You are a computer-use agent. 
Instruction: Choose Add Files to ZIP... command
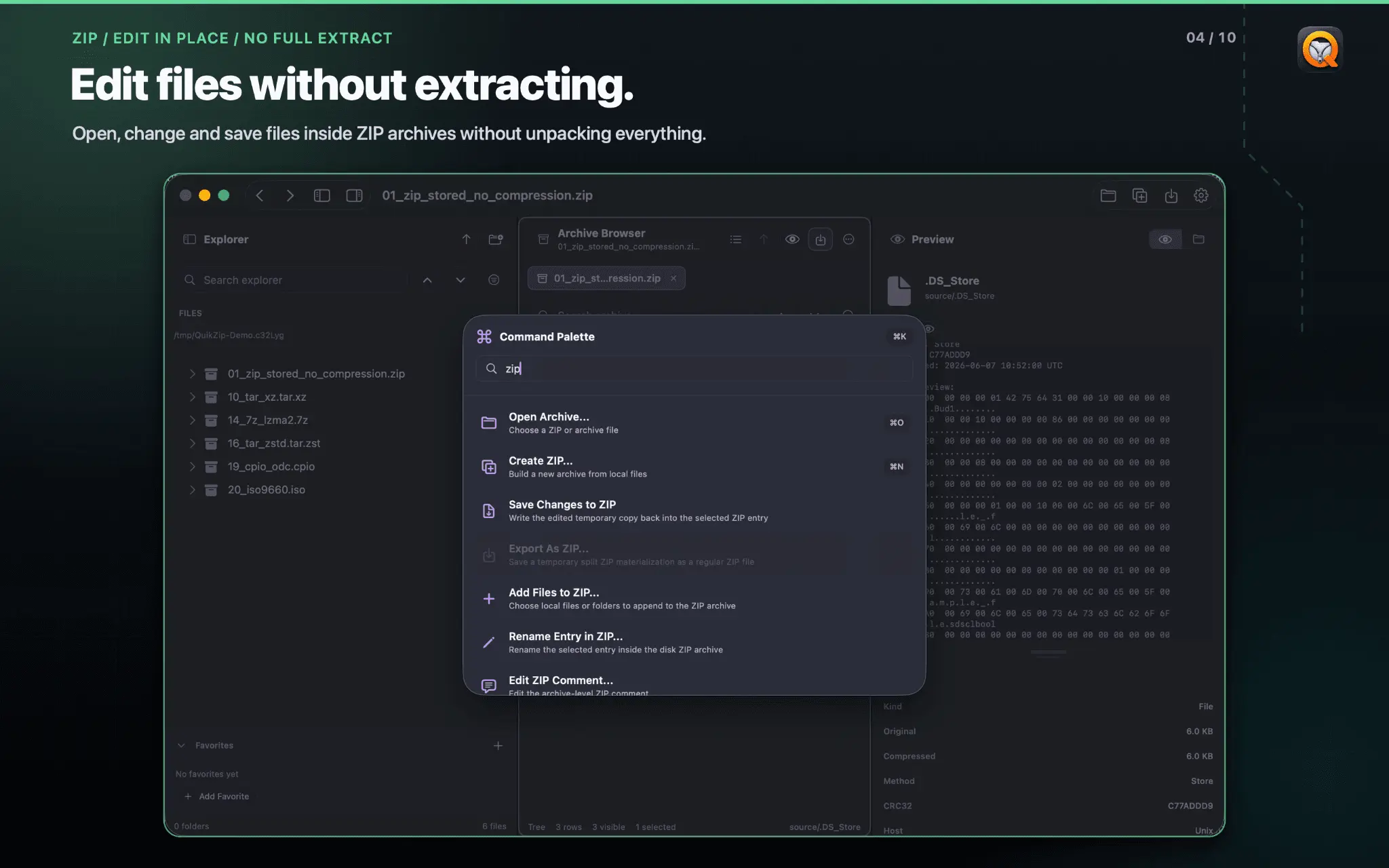pos(694,599)
